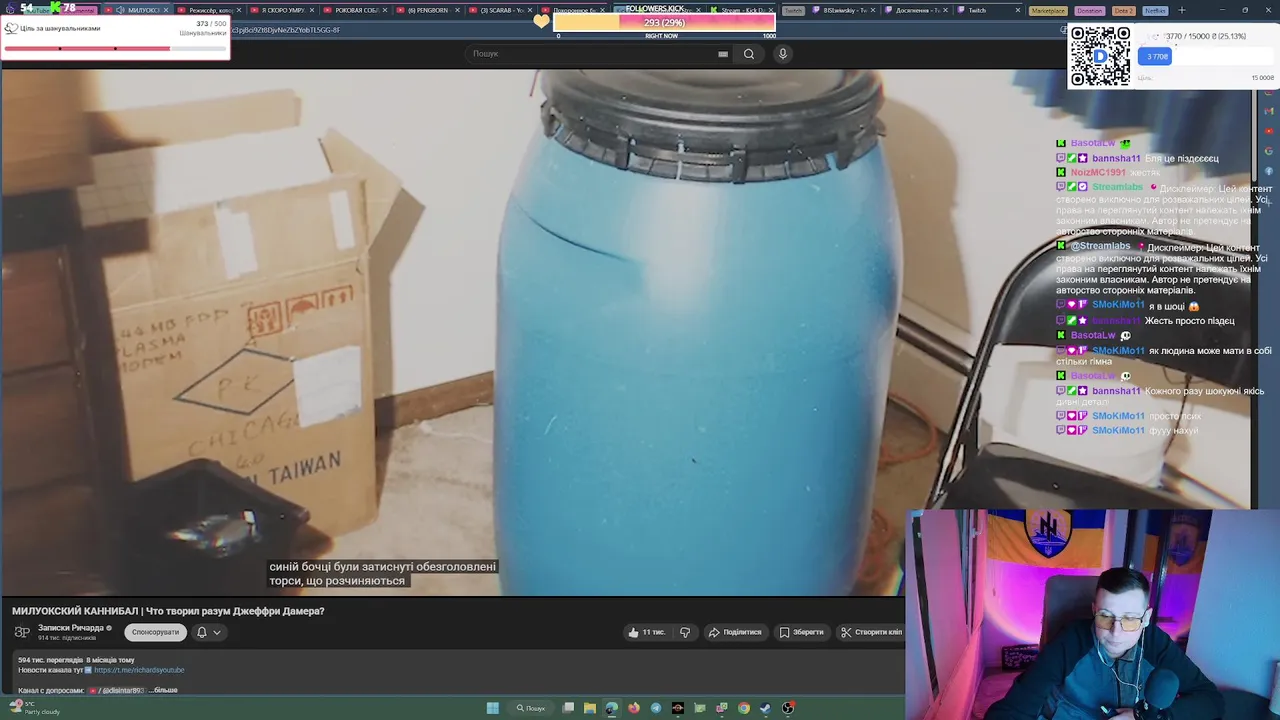Viewport: 1280px width, 720px height.
Task: Switch to the (3) SCARAB browser tab
Action: click(499, 10)
